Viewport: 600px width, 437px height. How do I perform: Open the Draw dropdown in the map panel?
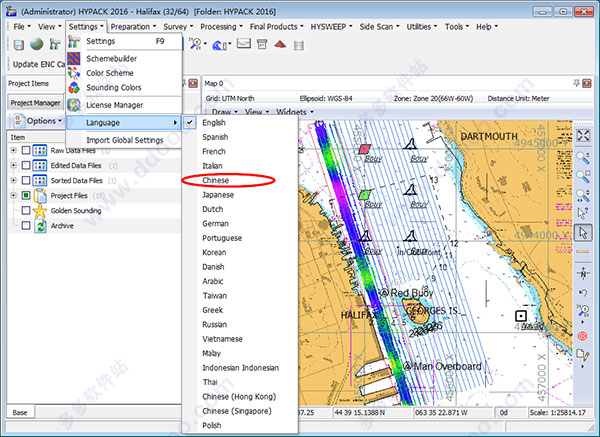coord(225,112)
